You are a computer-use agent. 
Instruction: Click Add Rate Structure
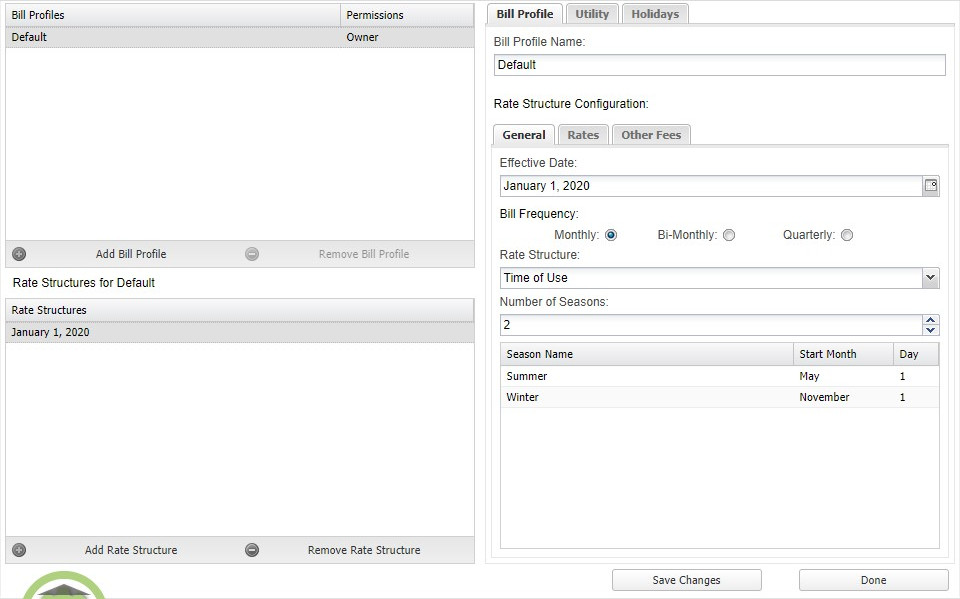click(x=131, y=550)
